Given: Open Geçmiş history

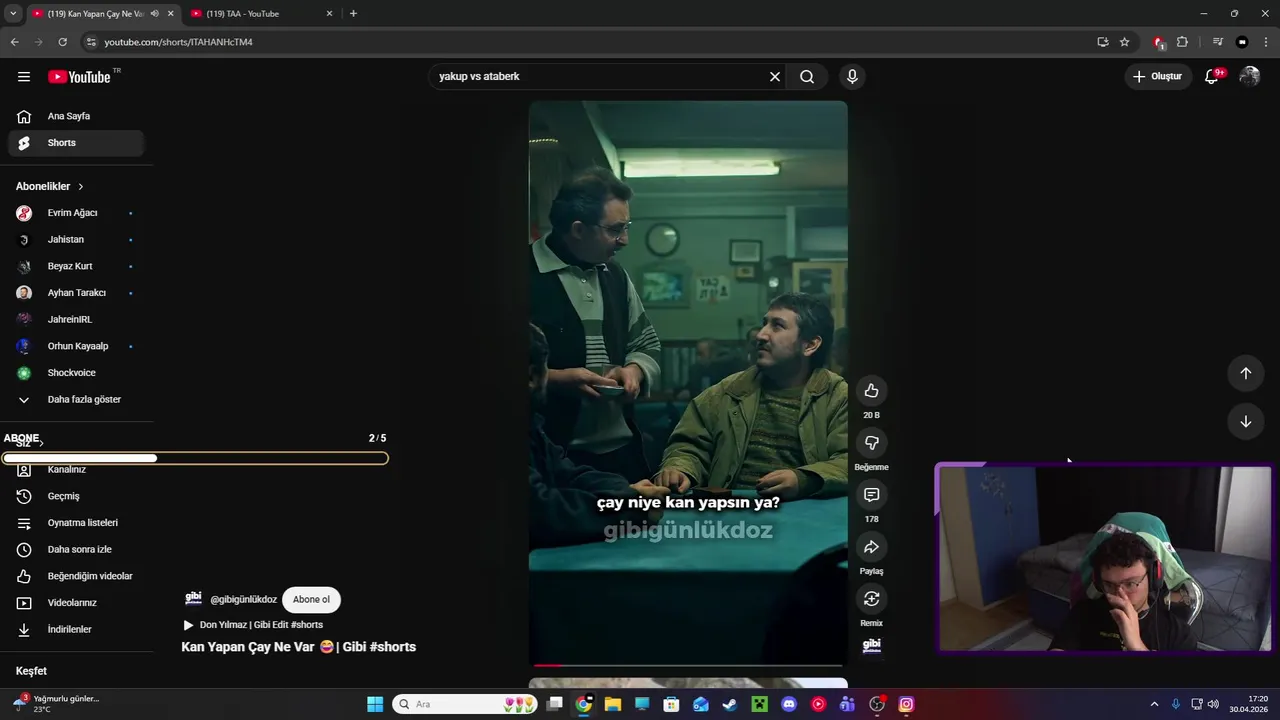Looking at the screenshot, I should 76,497.
